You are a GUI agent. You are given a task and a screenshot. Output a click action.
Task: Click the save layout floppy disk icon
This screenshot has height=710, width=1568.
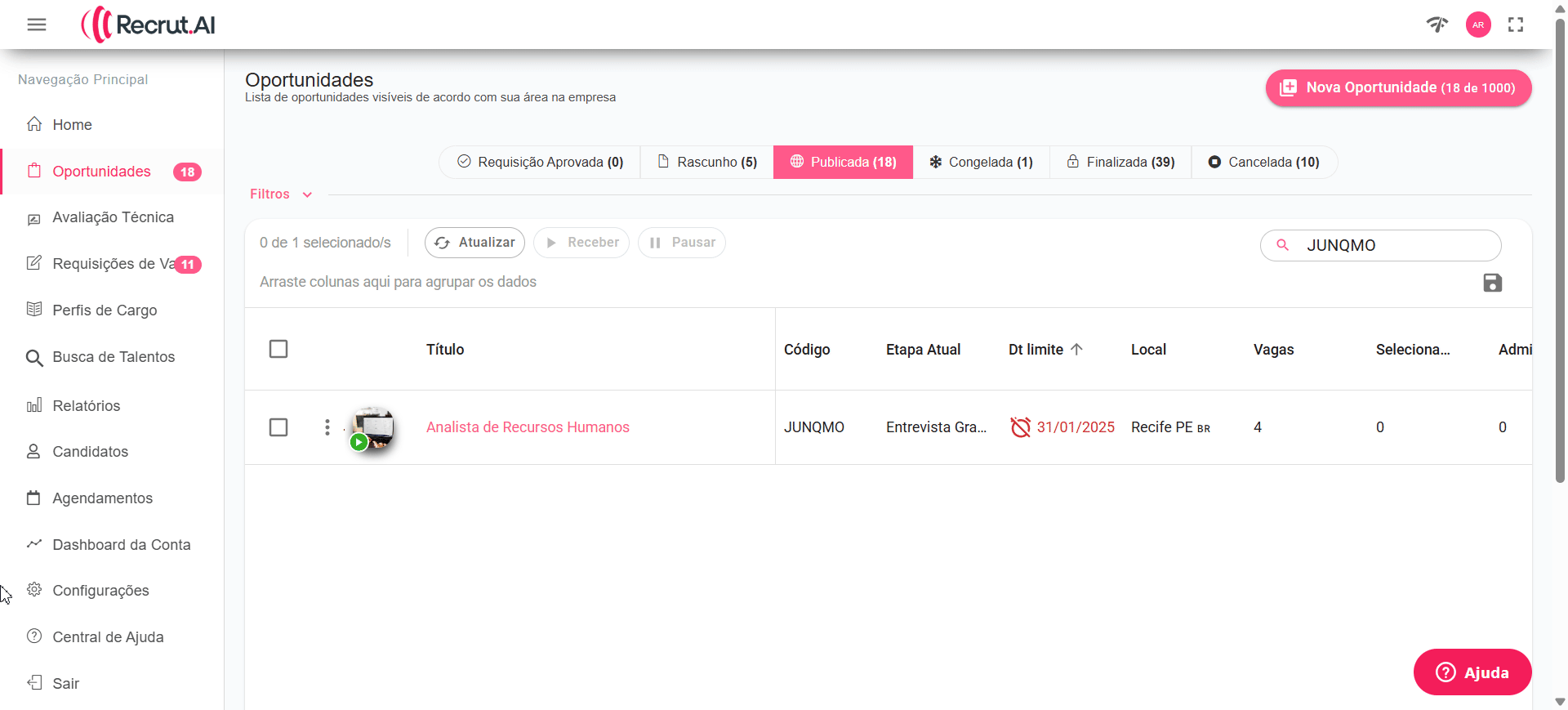(1492, 283)
